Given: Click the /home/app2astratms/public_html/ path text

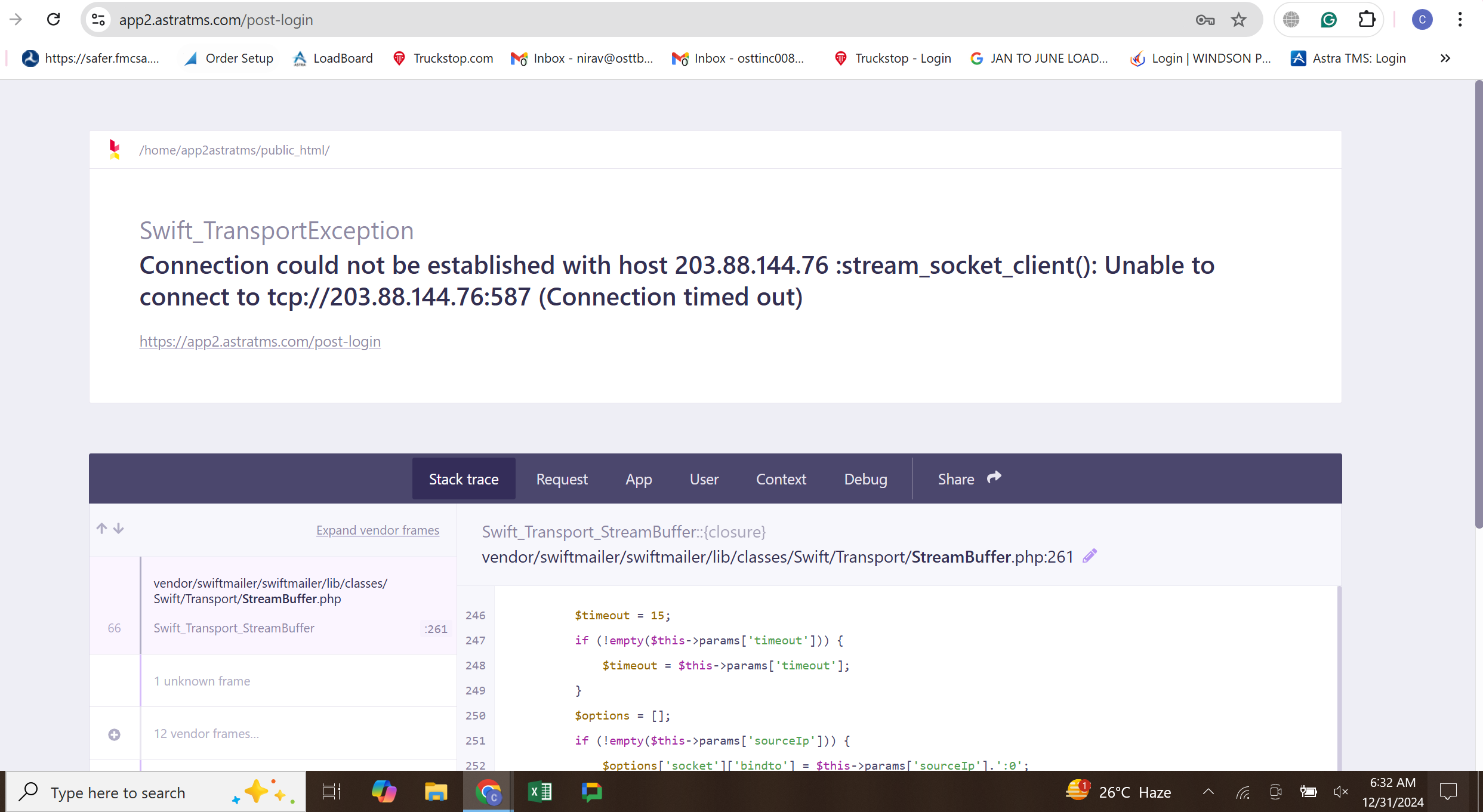Looking at the screenshot, I should (x=235, y=150).
